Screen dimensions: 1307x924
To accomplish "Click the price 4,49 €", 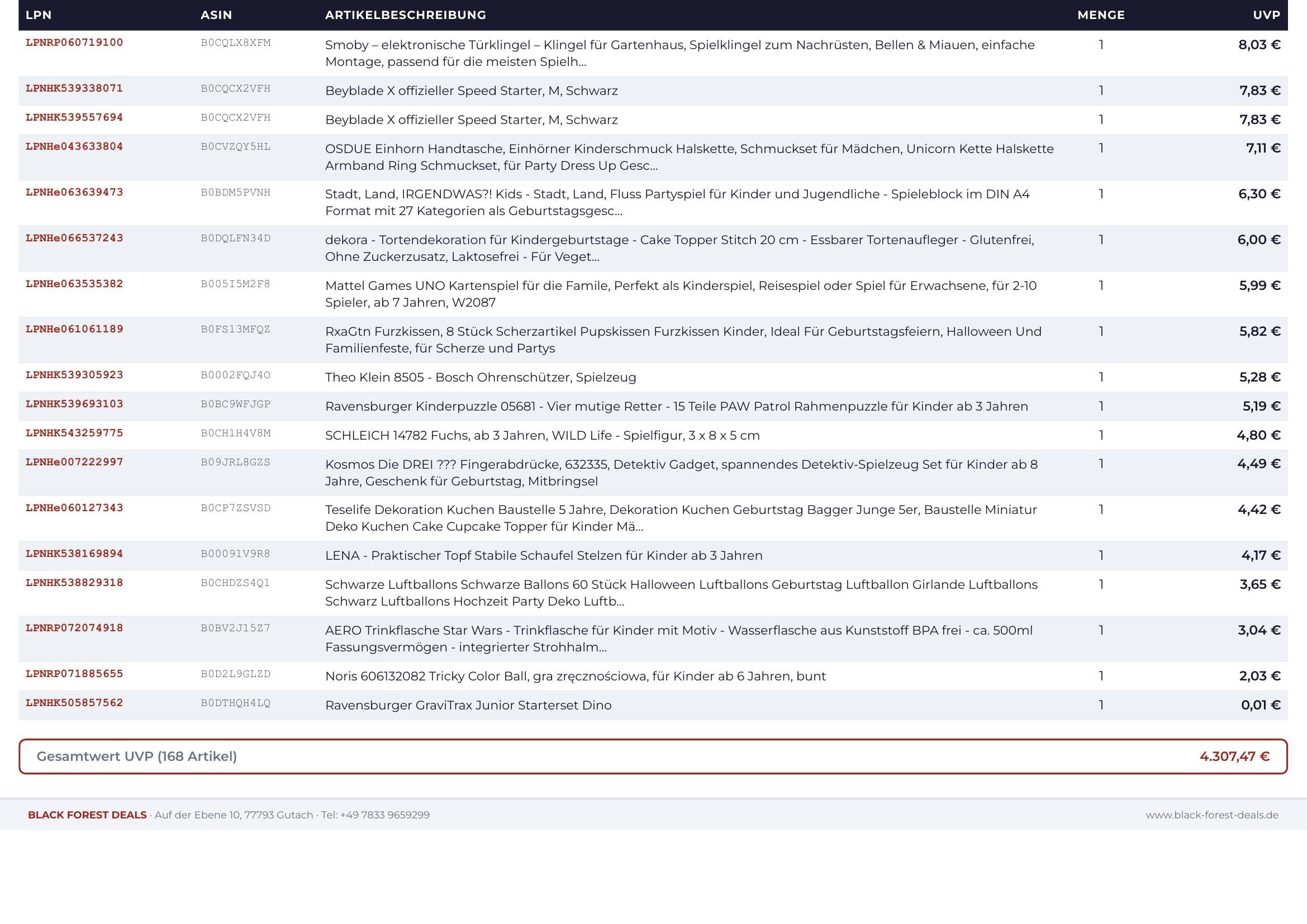I will point(1258,464).
